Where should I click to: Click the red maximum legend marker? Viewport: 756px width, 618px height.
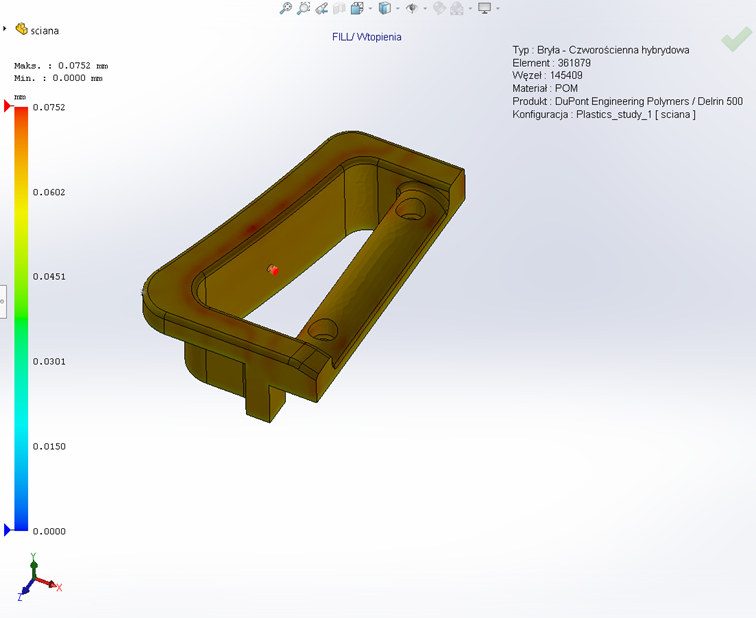(9, 106)
